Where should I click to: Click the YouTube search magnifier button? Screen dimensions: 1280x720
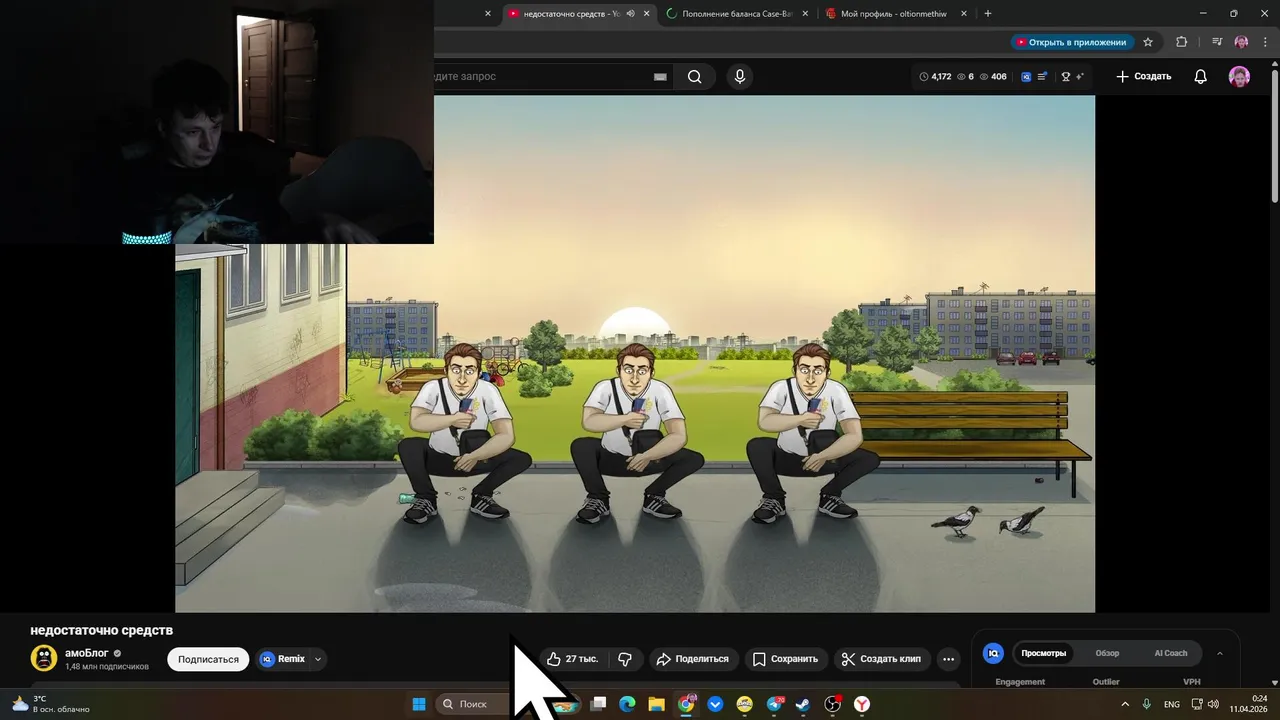point(694,77)
